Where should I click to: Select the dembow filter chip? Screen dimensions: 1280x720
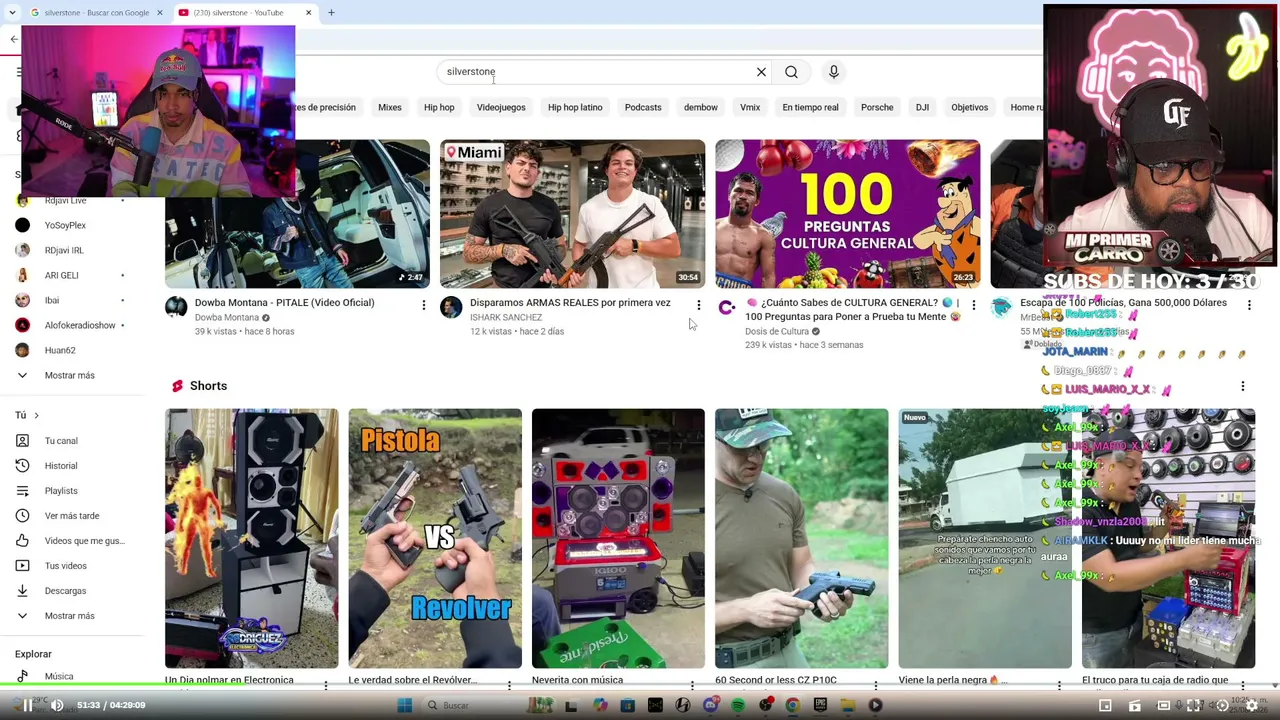coord(701,107)
